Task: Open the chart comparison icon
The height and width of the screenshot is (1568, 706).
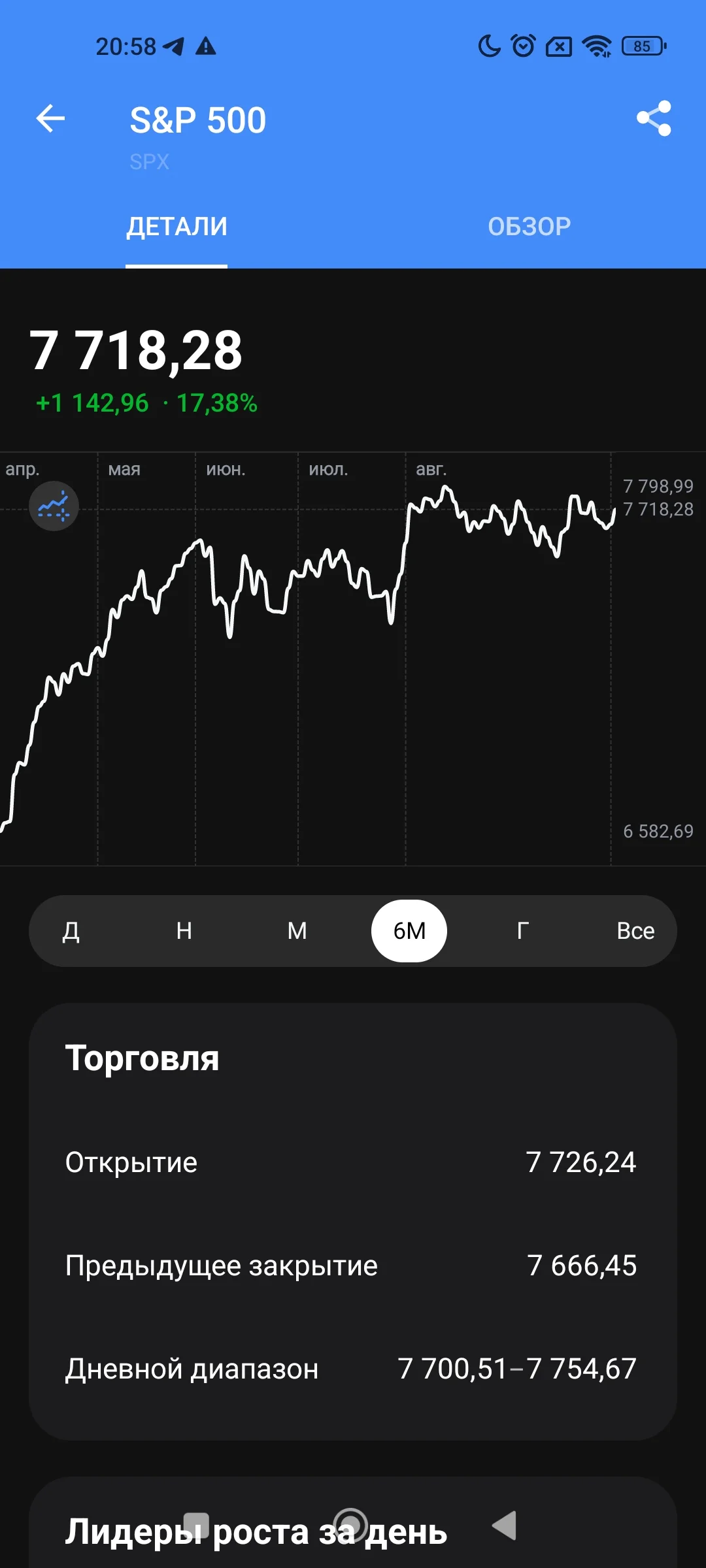Action: coord(54,506)
